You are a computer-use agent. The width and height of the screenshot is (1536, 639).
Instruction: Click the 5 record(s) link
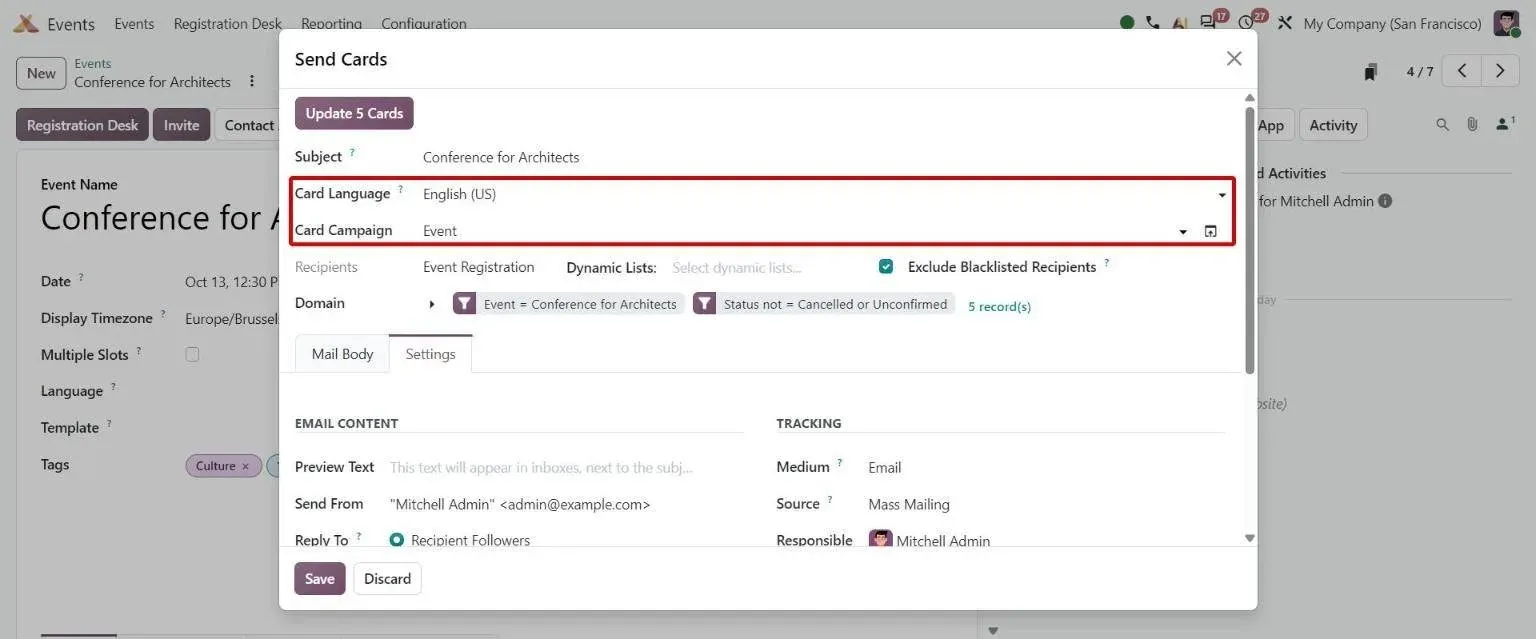tap(999, 306)
